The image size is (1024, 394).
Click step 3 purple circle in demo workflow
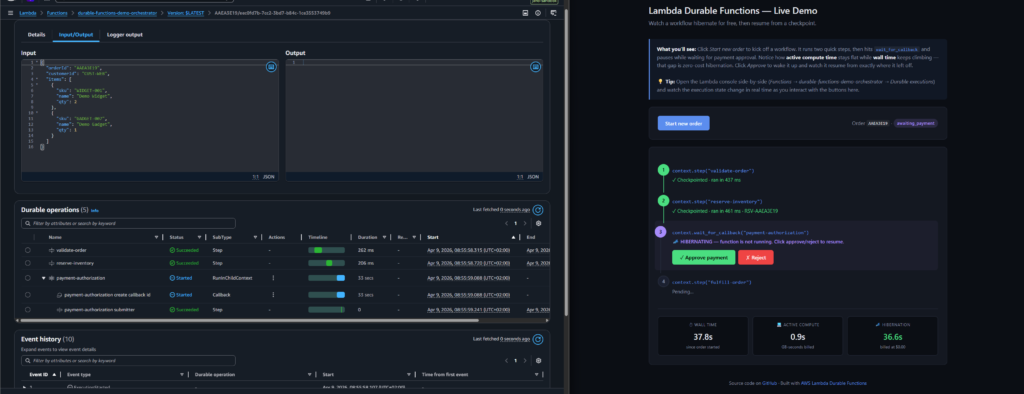coord(660,231)
